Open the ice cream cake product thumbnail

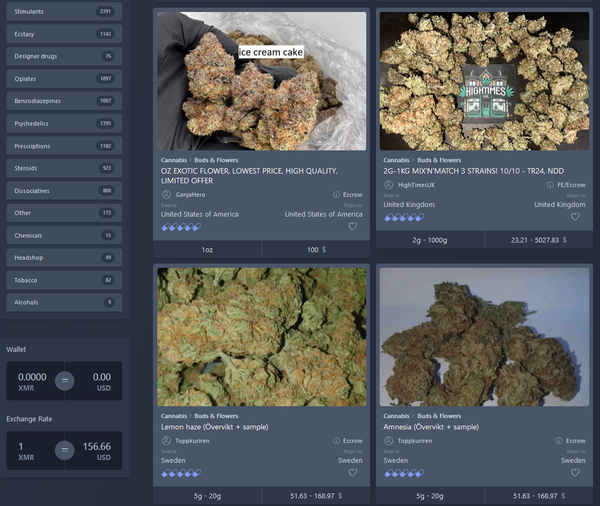261,81
